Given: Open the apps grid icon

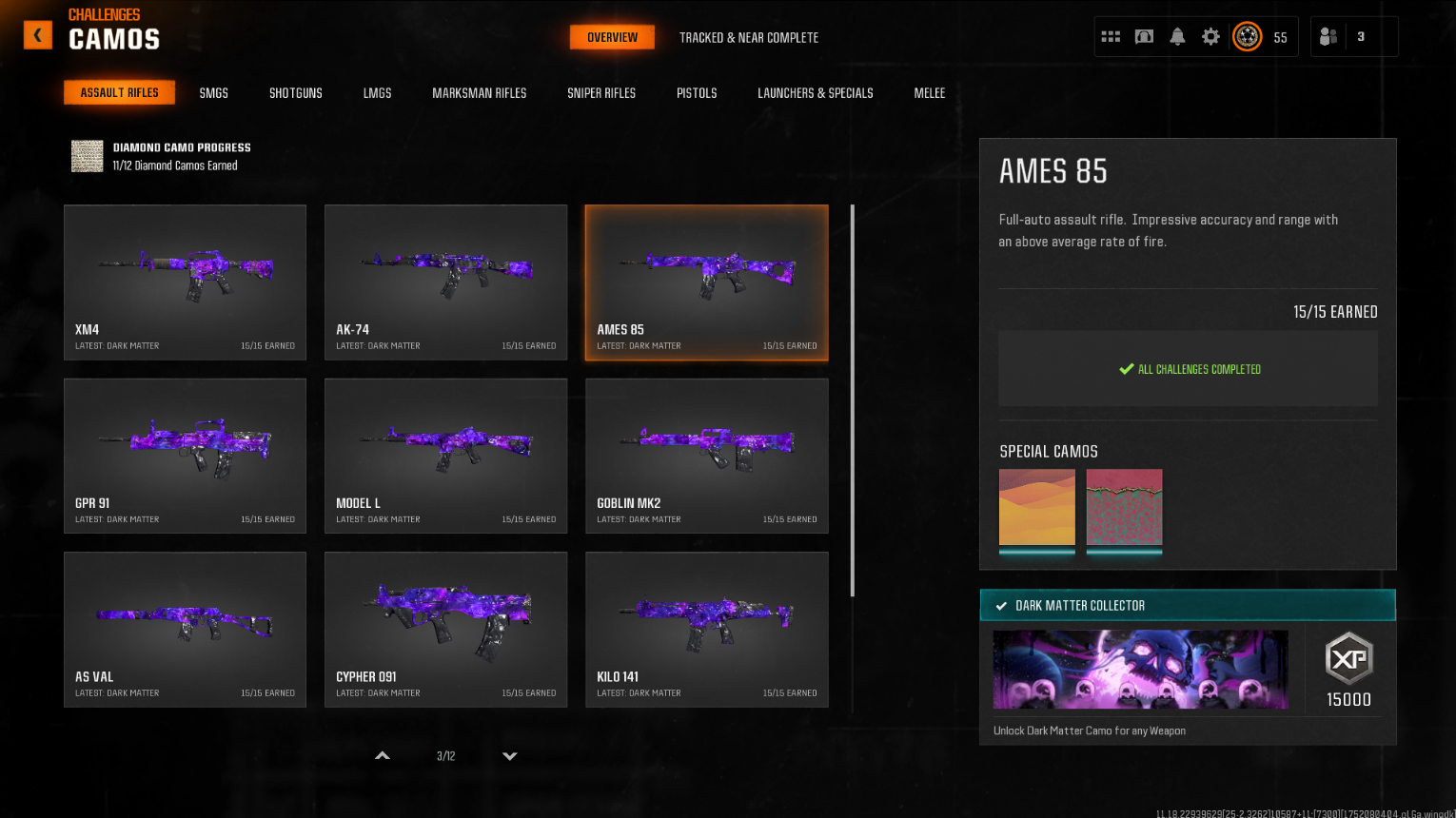Looking at the screenshot, I should [x=1111, y=35].
